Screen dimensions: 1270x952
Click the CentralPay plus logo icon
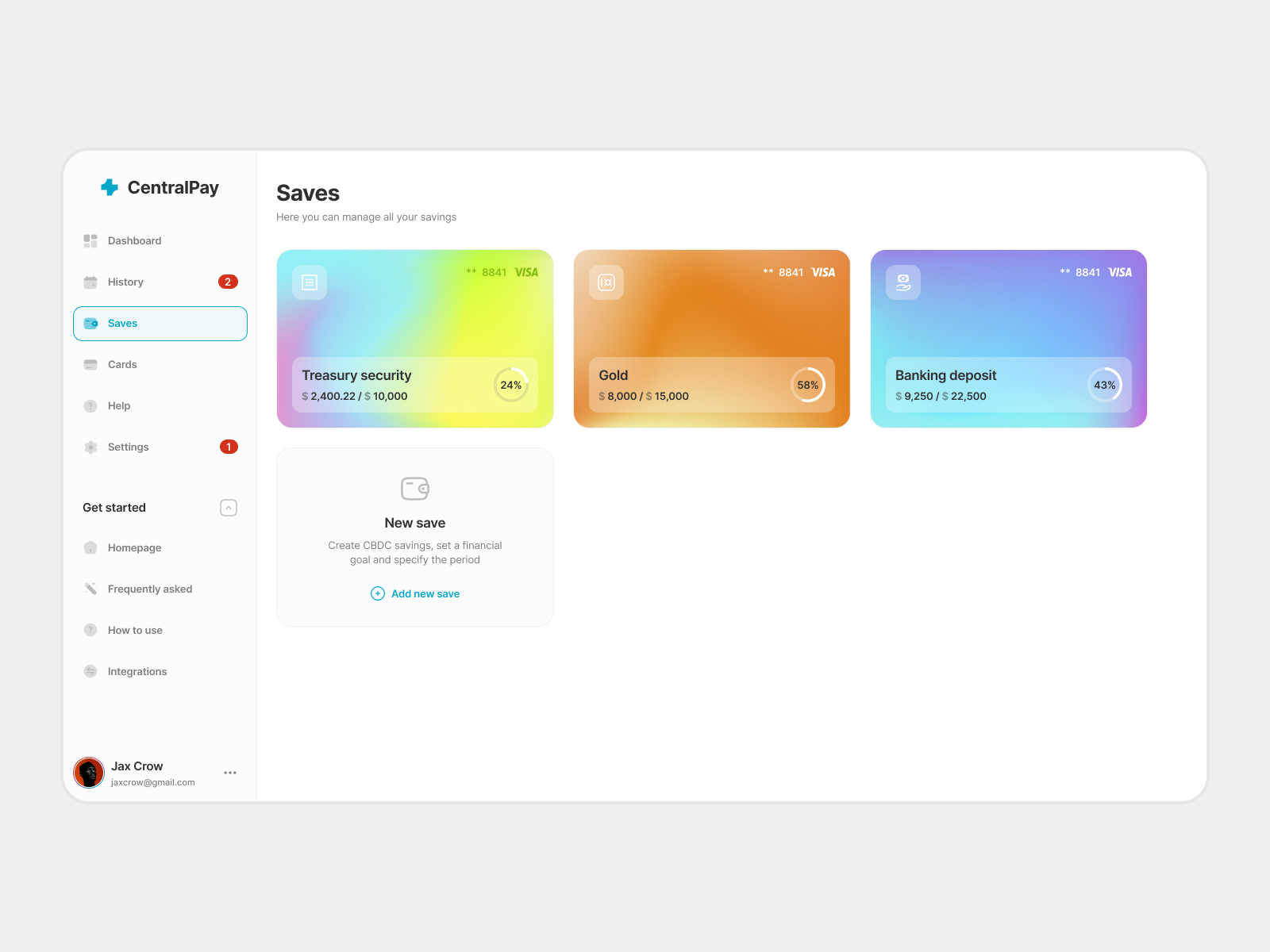point(110,187)
